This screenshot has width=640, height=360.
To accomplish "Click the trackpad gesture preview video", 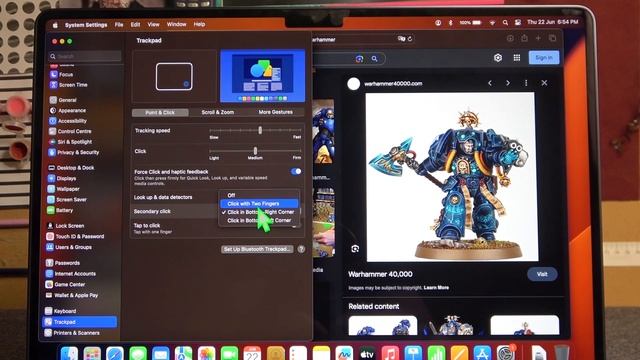I will point(262,76).
